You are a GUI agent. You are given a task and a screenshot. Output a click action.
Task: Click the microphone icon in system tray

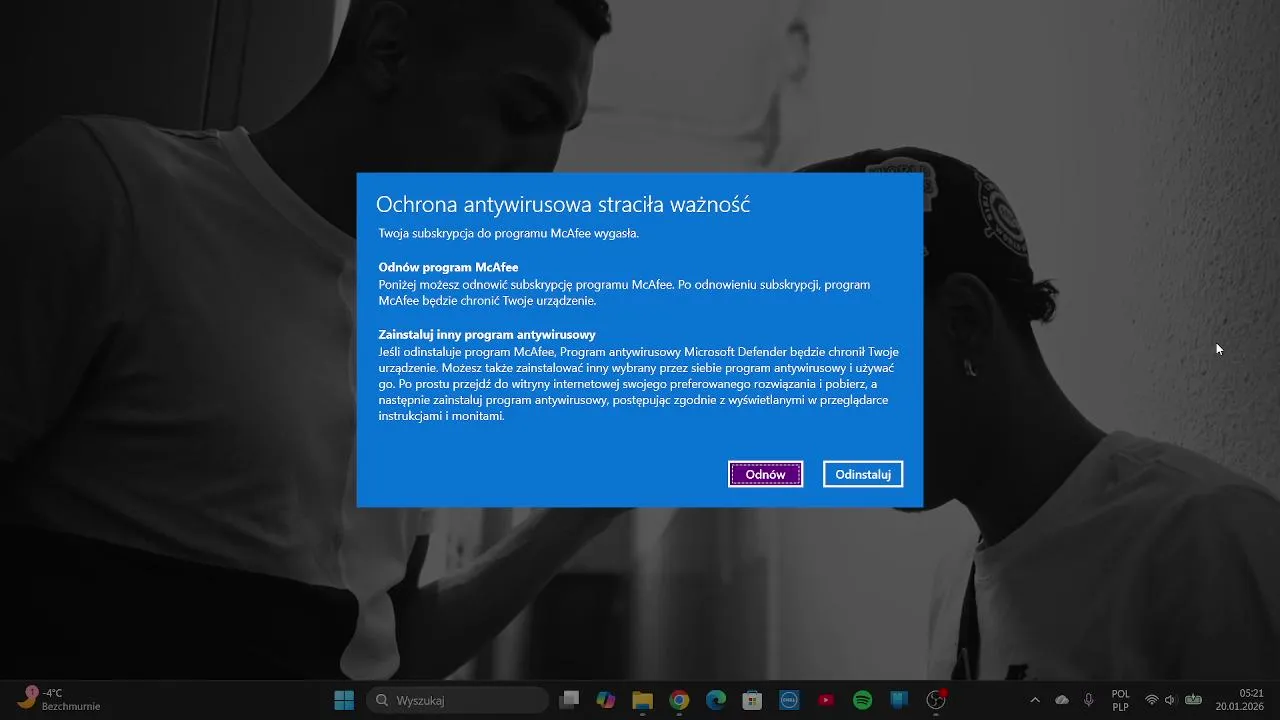(1089, 700)
